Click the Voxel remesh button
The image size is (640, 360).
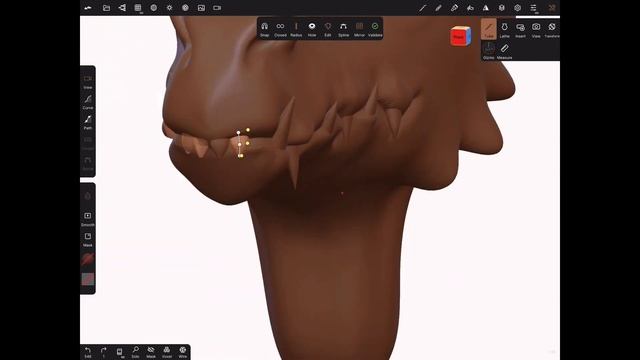tap(167, 352)
